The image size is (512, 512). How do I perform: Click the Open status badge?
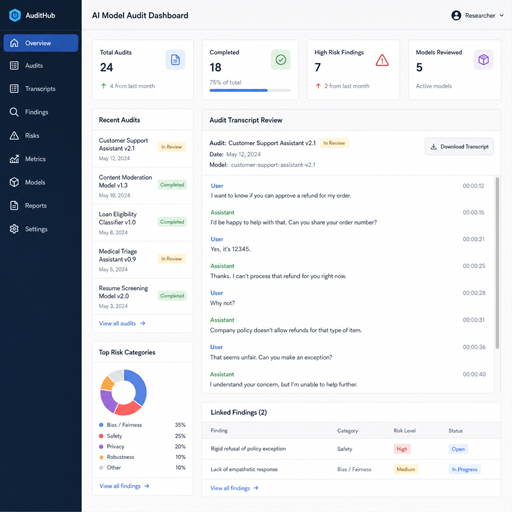pyautogui.click(x=458, y=449)
